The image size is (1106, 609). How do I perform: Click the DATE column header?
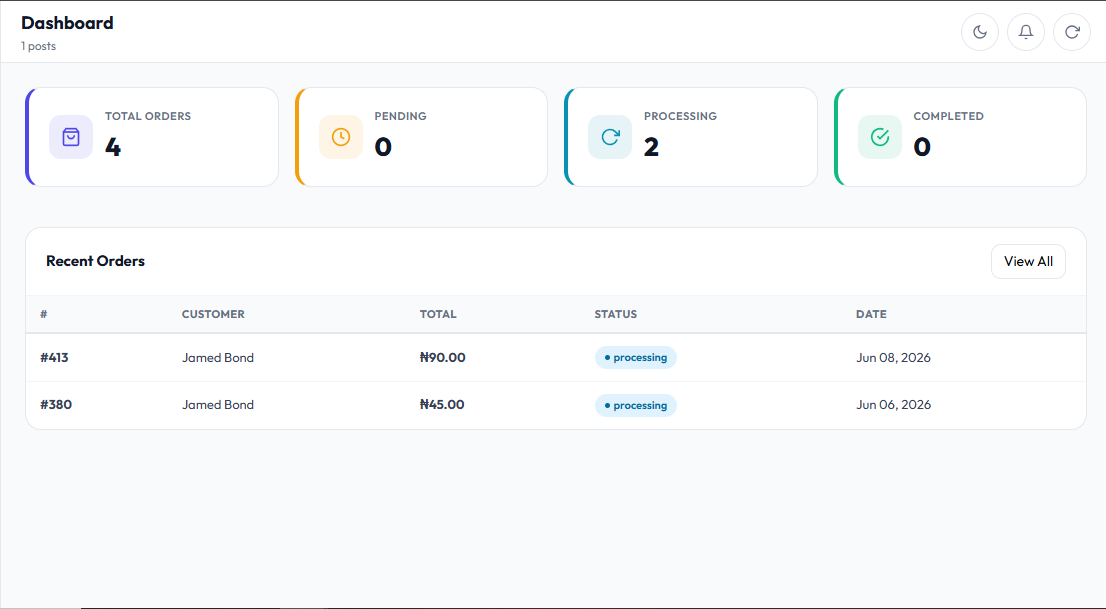871,314
